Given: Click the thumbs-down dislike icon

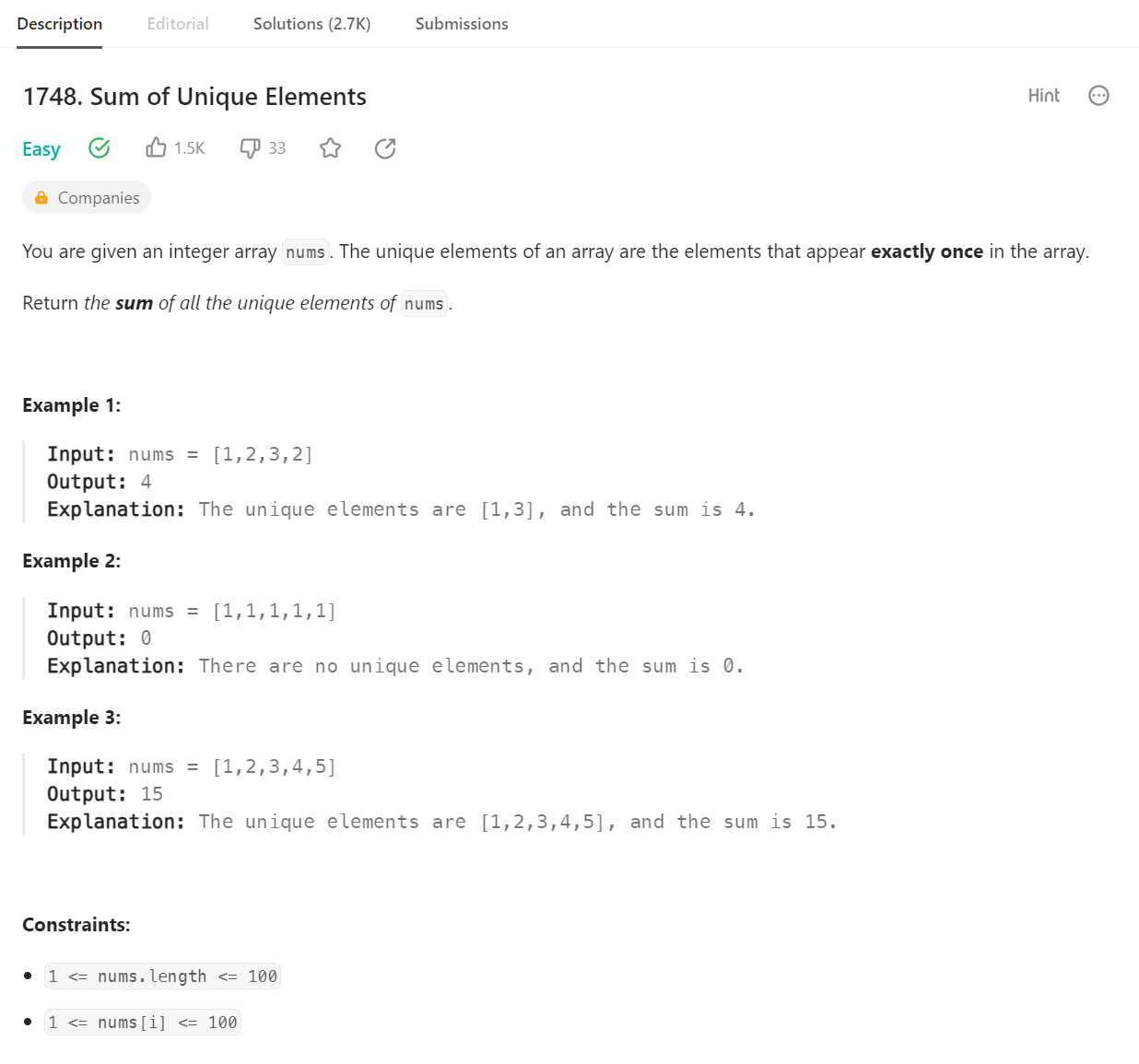Looking at the screenshot, I should (250, 148).
